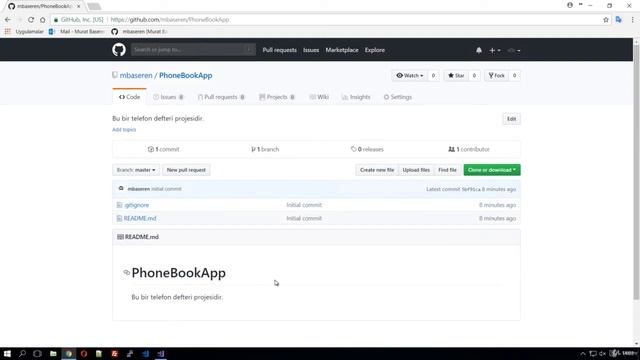Click the author avatar in commit bar
The image size is (640, 360).
[121, 189]
